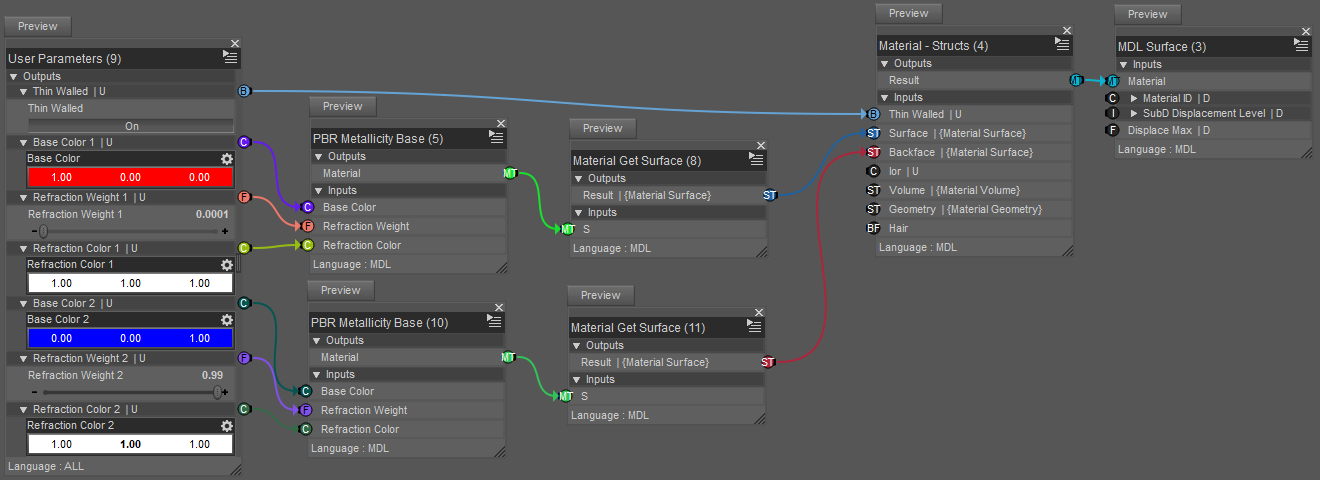The height and width of the screenshot is (480, 1320).
Task: Click gear icon on Base Color 1 swatch
Action: [227, 159]
